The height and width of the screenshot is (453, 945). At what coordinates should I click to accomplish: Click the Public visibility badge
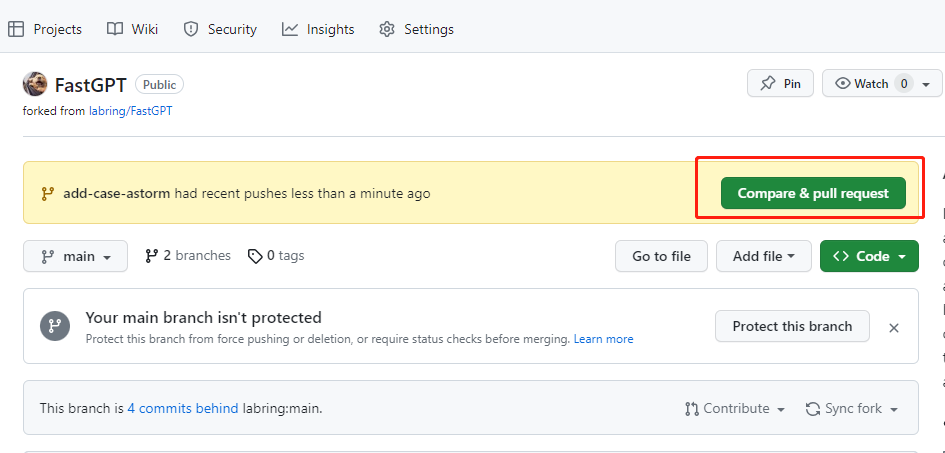[159, 84]
